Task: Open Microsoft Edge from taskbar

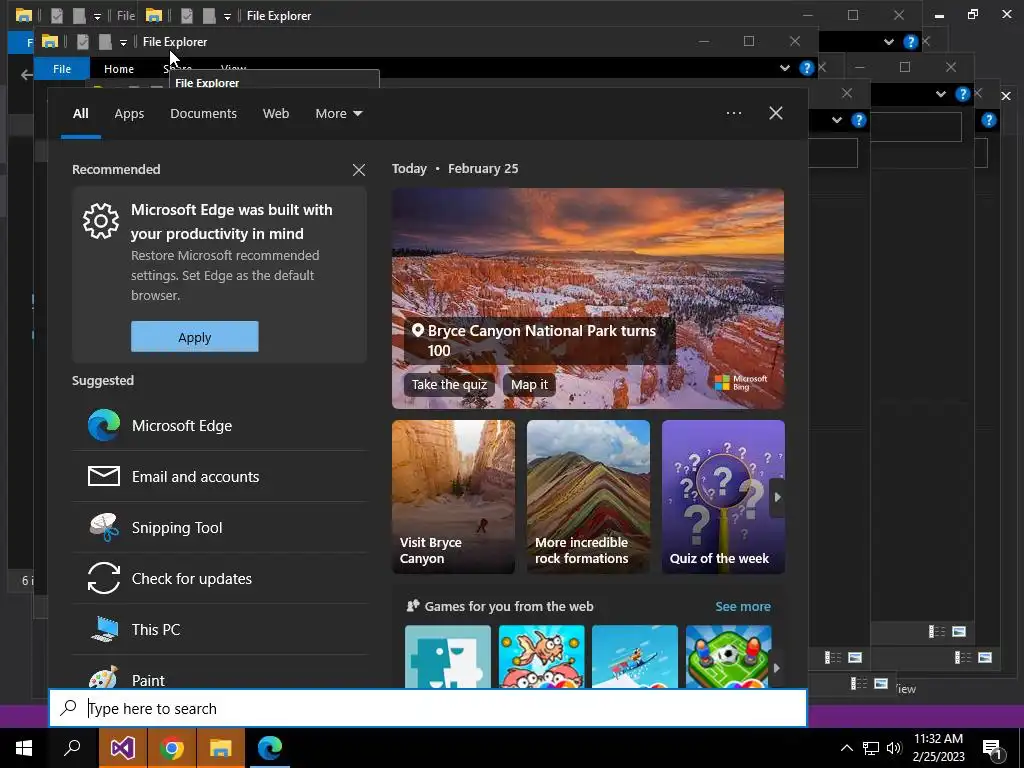Action: pyautogui.click(x=270, y=748)
